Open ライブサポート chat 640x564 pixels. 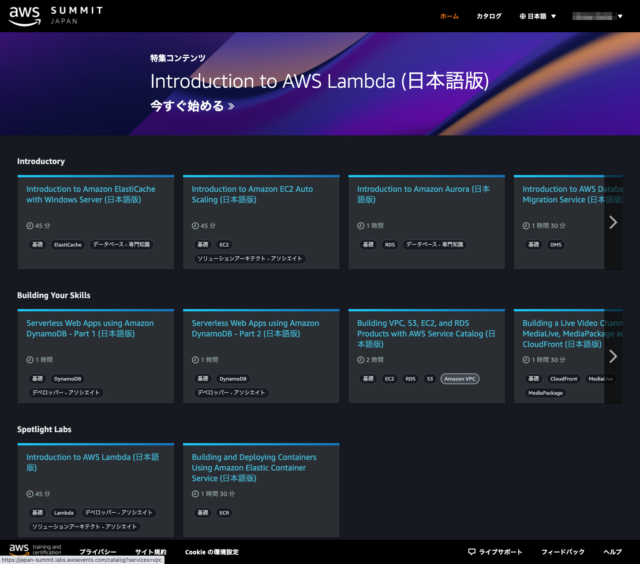tap(495, 552)
